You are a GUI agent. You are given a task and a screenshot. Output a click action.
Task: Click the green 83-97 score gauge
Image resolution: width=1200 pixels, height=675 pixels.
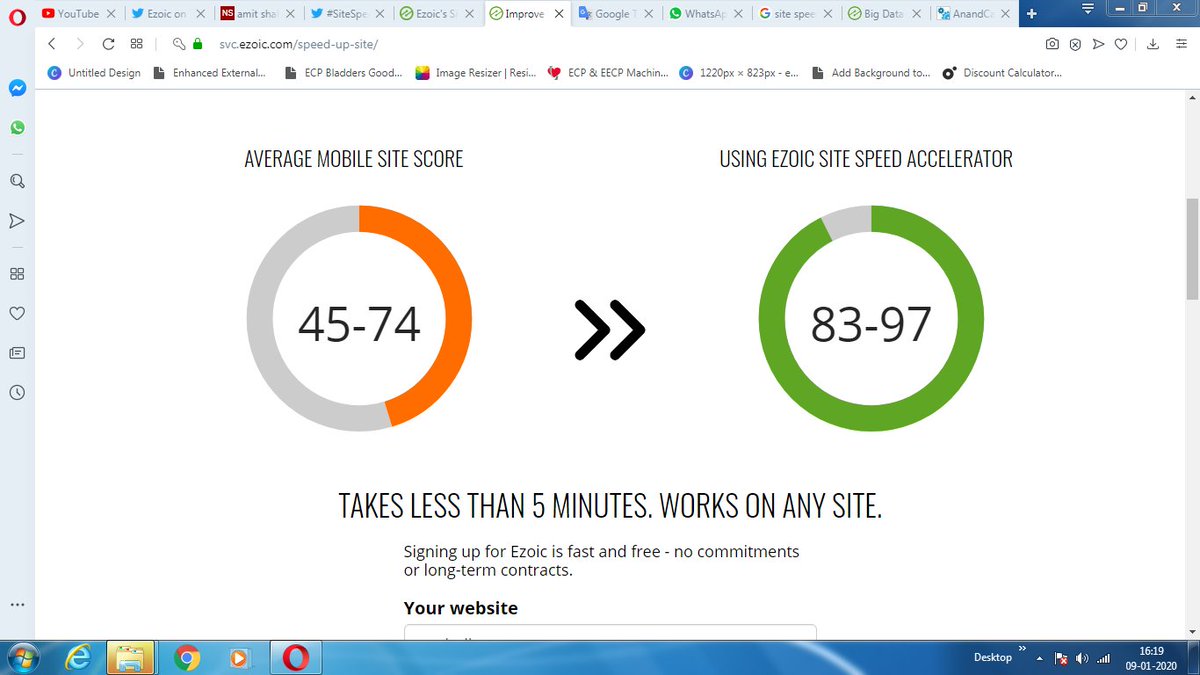click(x=872, y=320)
